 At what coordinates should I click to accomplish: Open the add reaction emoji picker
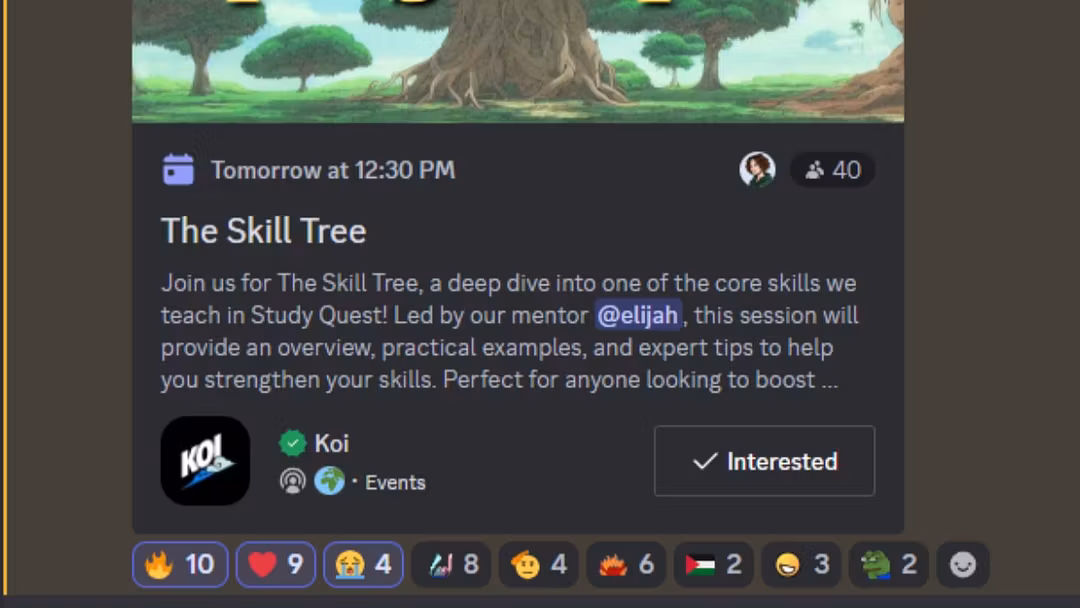point(963,565)
